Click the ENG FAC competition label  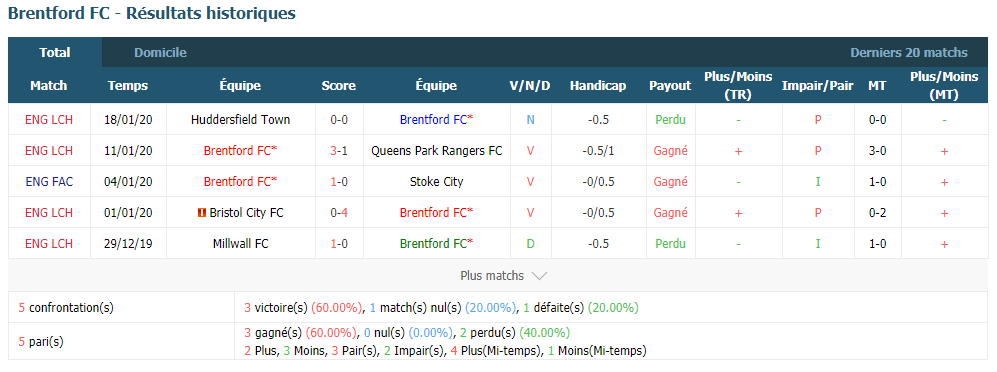point(49,182)
